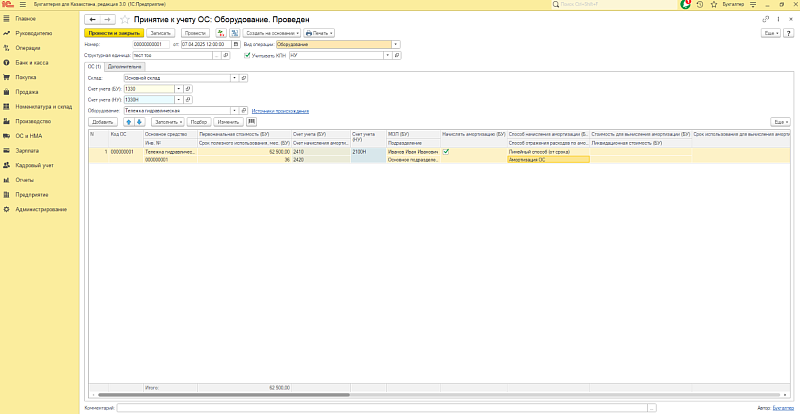Switch to the Дополнительно tab
The height and width of the screenshot is (414, 800).
click(x=123, y=66)
